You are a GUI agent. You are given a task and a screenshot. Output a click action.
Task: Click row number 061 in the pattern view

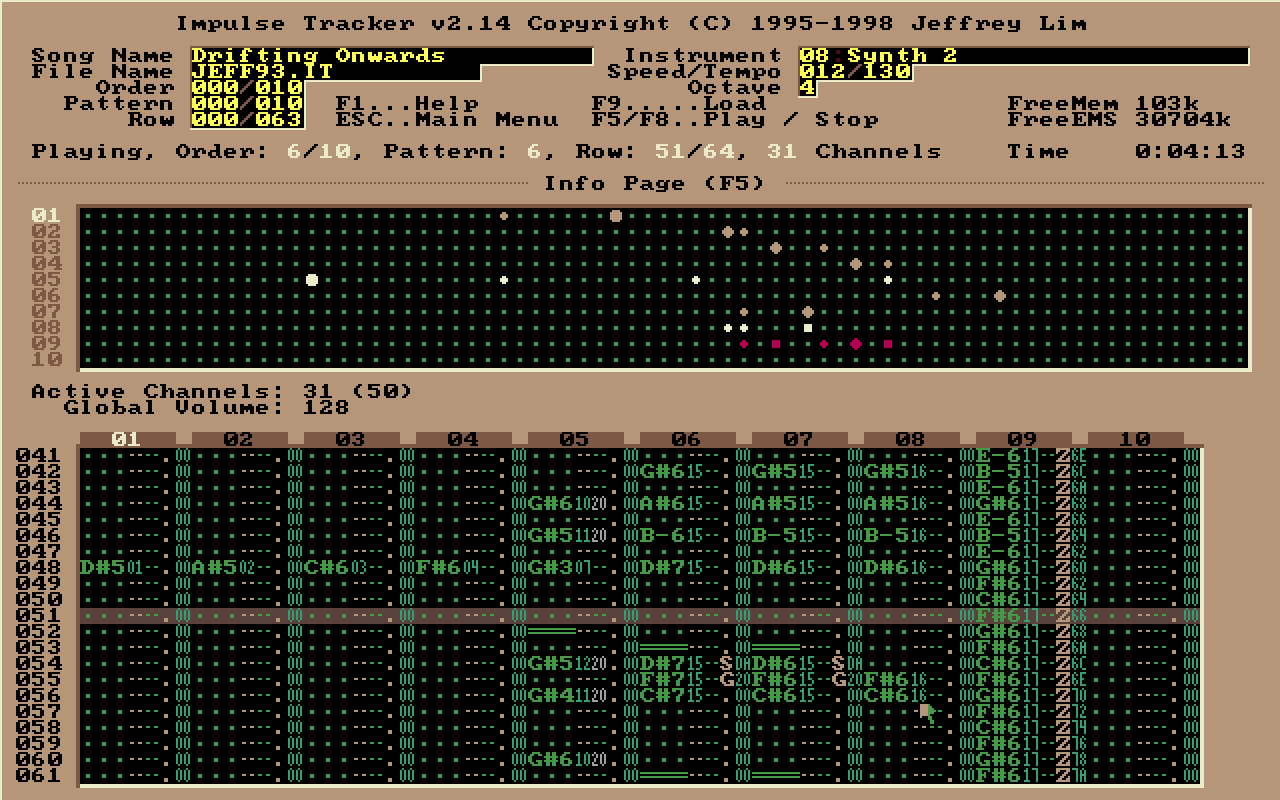click(x=39, y=776)
